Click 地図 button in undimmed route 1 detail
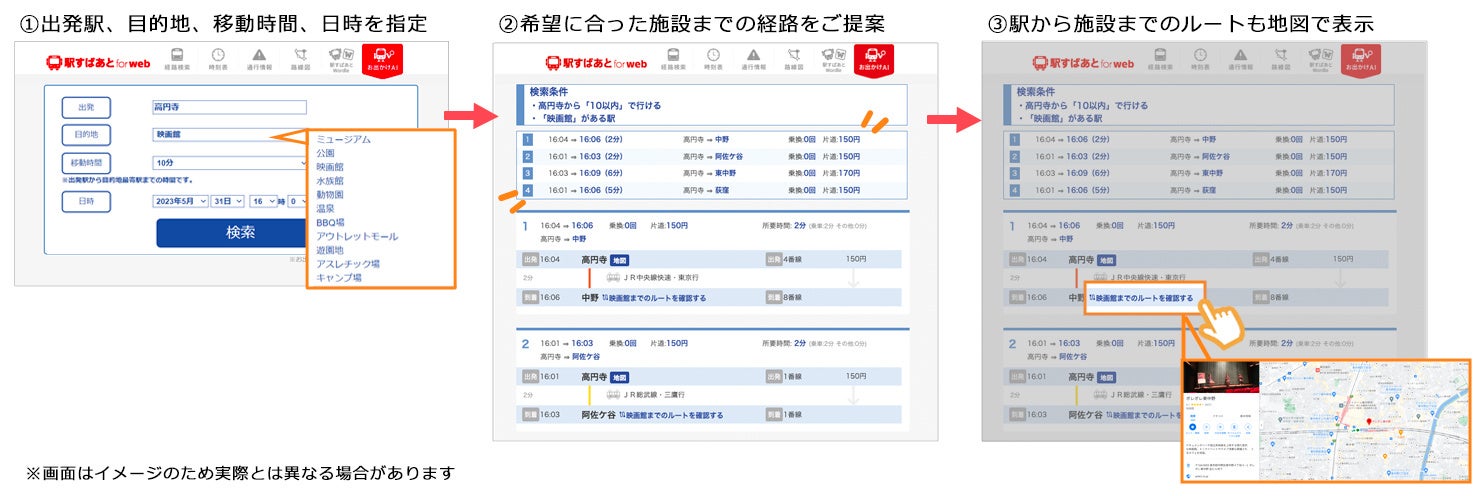The width and height of the screenshot is (1483, 496). coord(620,260)
